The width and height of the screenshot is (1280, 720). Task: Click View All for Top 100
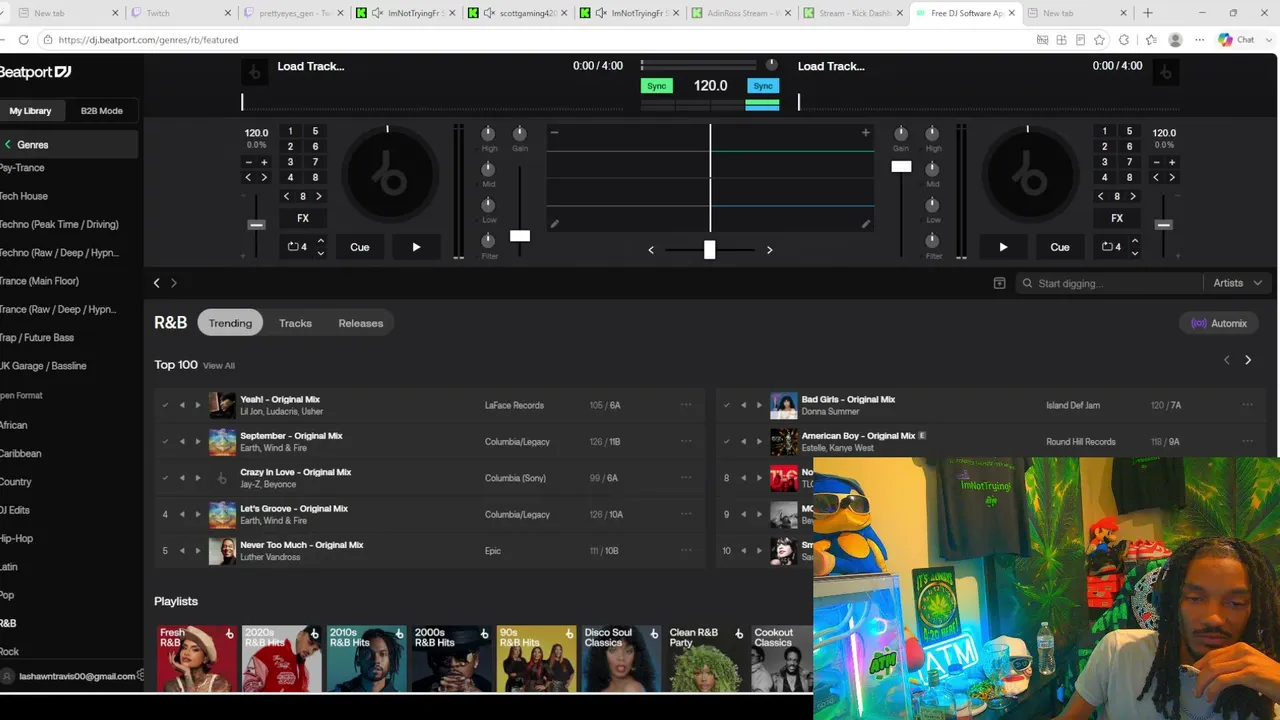219,366
